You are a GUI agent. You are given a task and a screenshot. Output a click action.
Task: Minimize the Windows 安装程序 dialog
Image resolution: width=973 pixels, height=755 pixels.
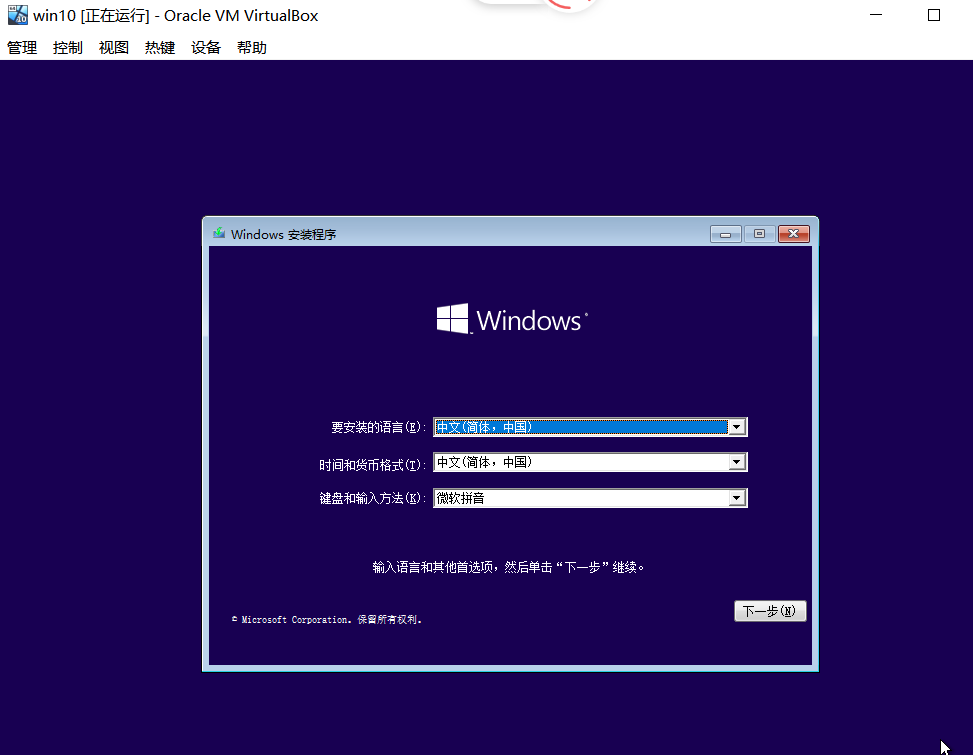726,234
